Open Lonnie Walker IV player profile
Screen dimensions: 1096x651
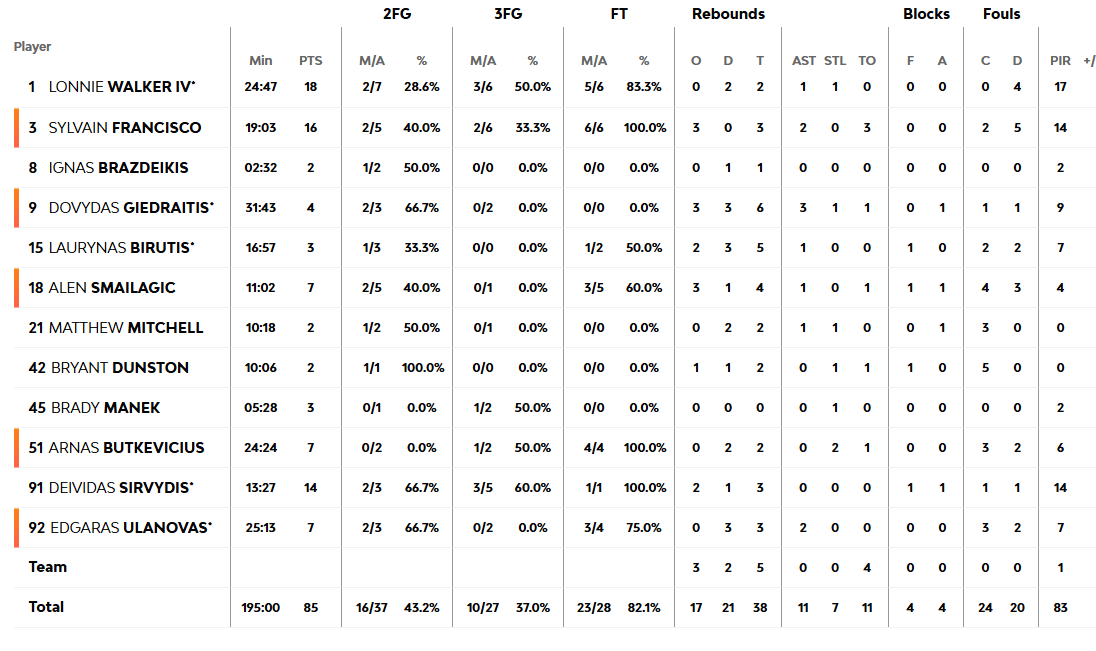[121, 87]
